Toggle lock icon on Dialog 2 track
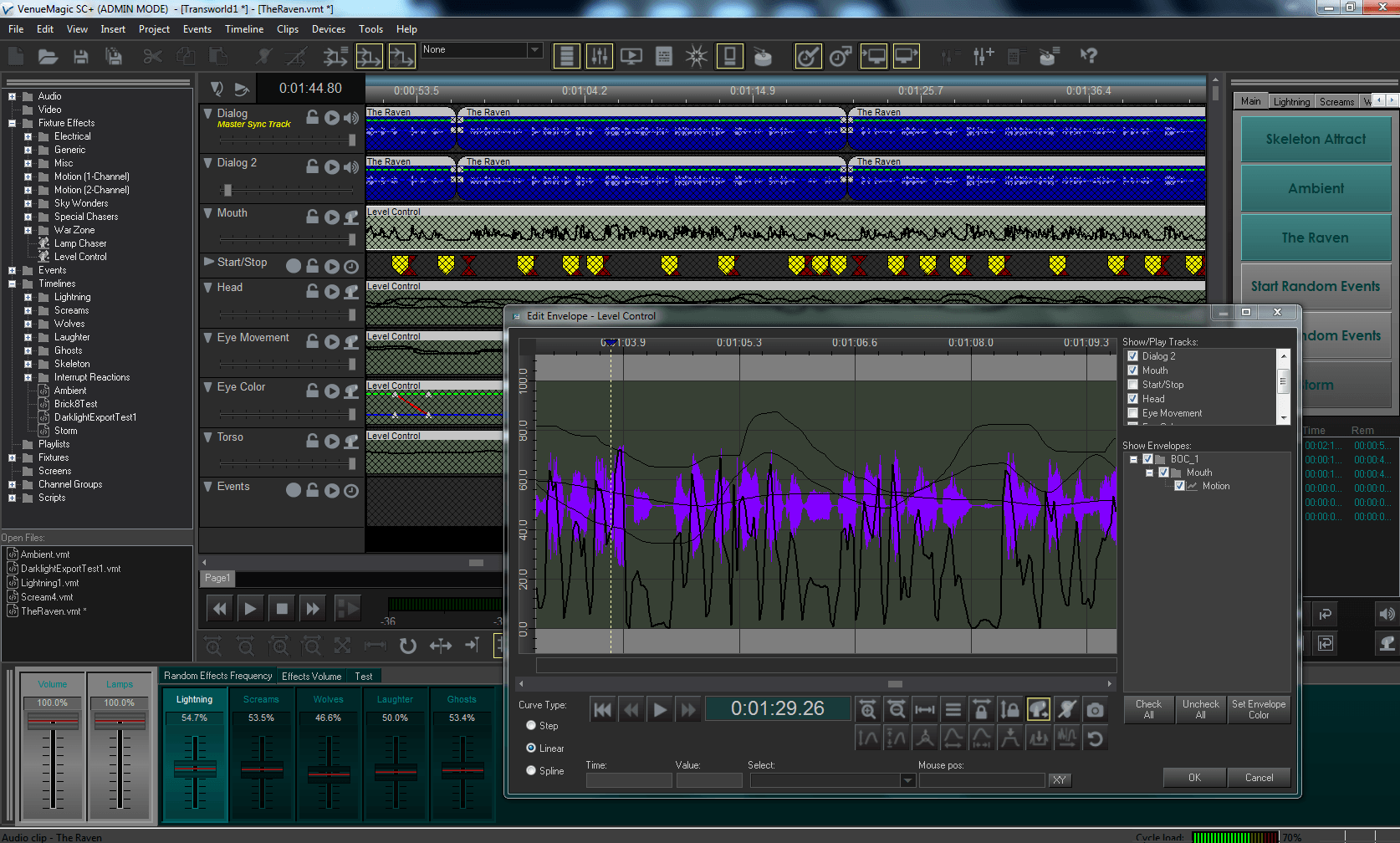 point(312,166)
